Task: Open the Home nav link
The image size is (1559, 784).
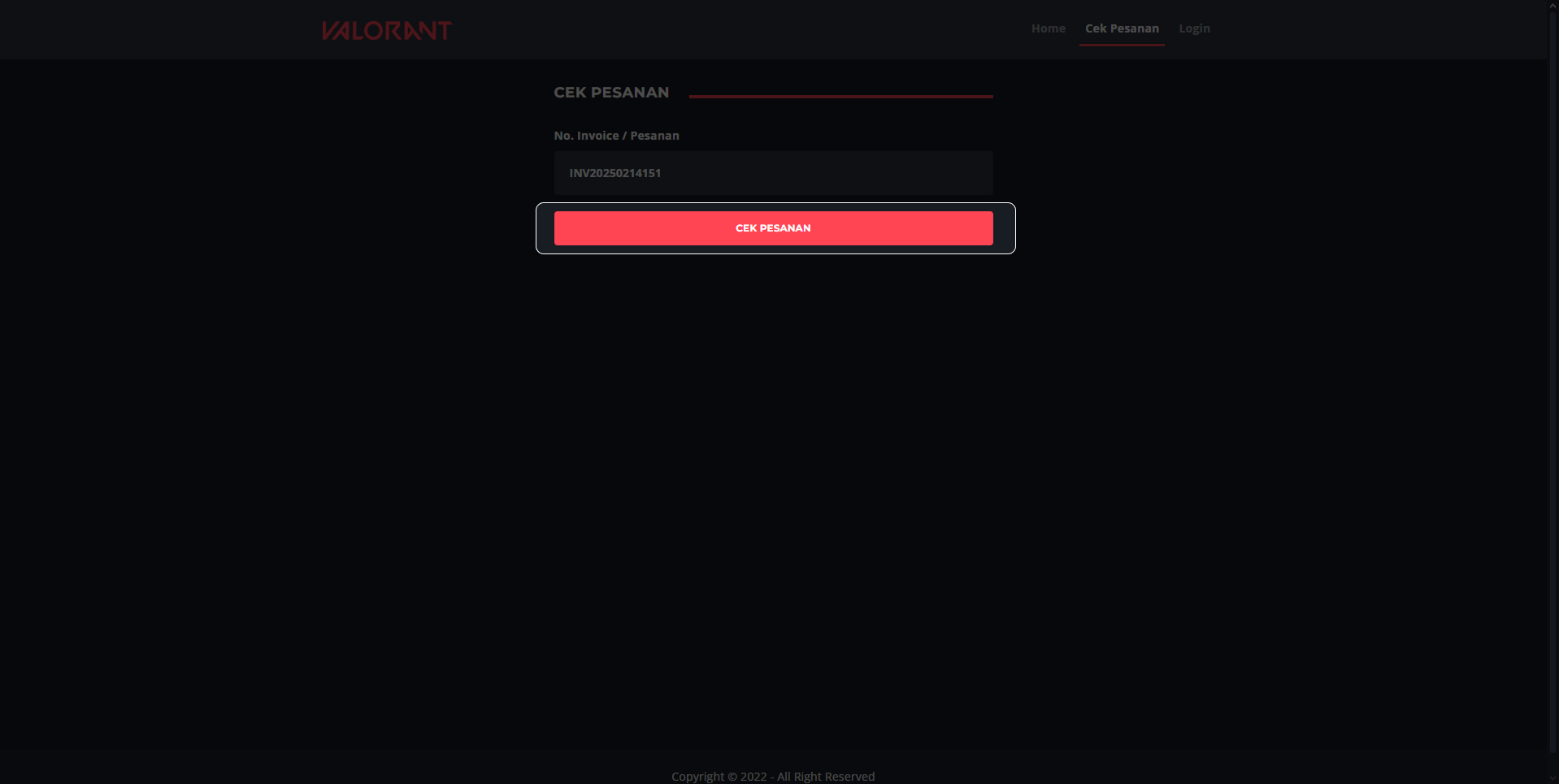Action: [x=1048, y=28]
